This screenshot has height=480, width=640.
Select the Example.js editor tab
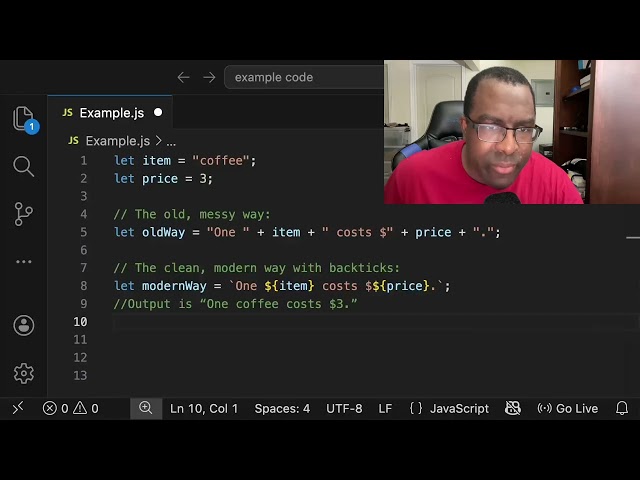110,113
